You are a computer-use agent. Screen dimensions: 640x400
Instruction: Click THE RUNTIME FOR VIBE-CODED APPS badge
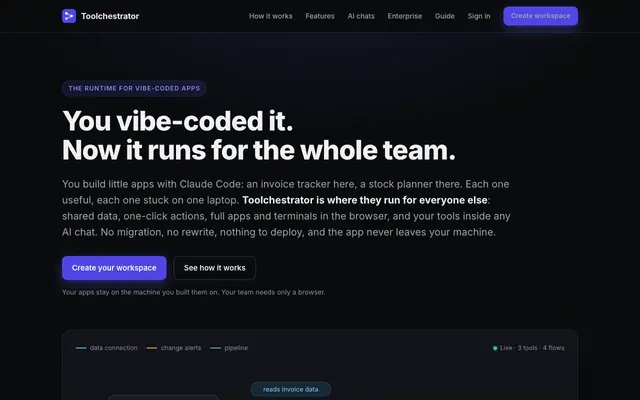pyautogui.click(x=134, y=88)
